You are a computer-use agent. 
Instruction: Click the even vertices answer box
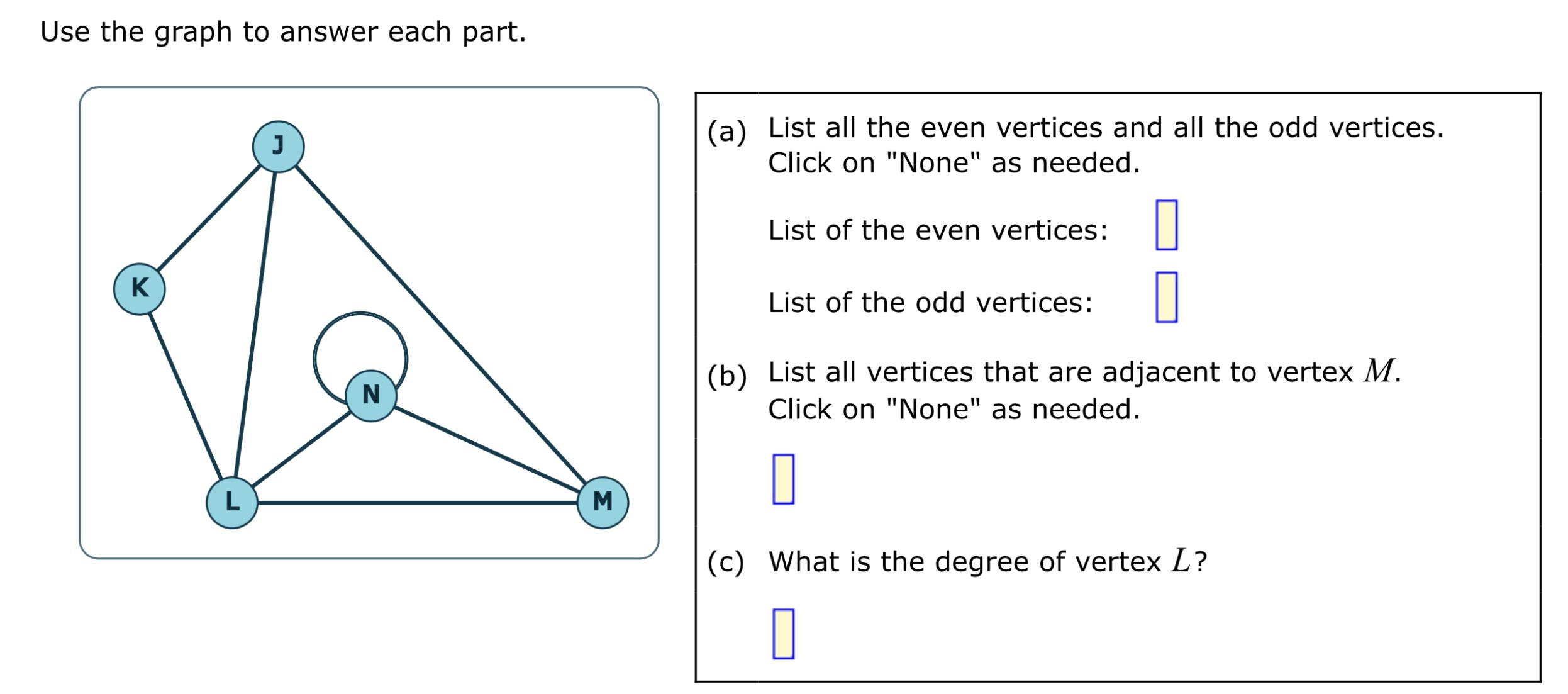click(x=1166, y=225)
